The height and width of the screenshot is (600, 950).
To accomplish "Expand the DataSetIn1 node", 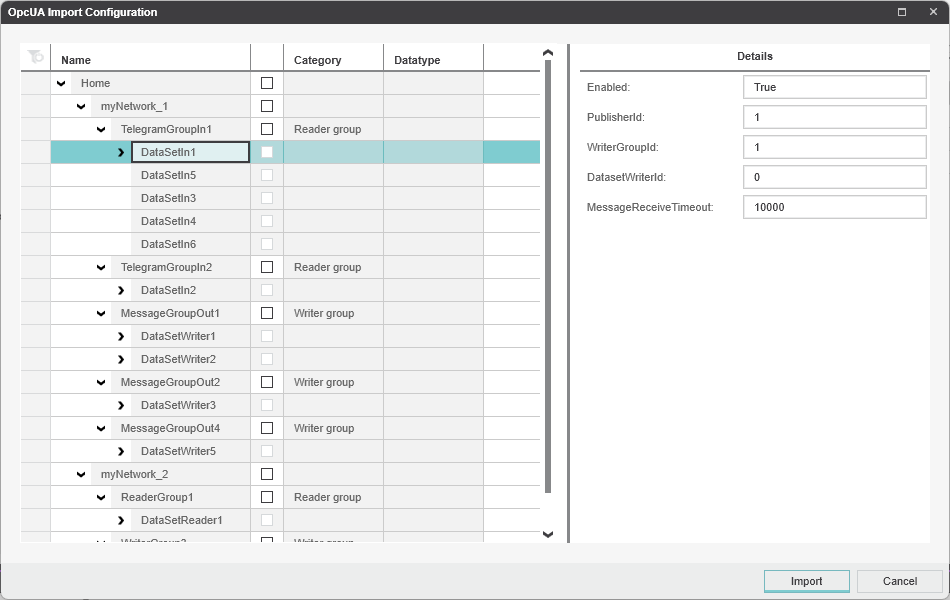I will [121, 152].
